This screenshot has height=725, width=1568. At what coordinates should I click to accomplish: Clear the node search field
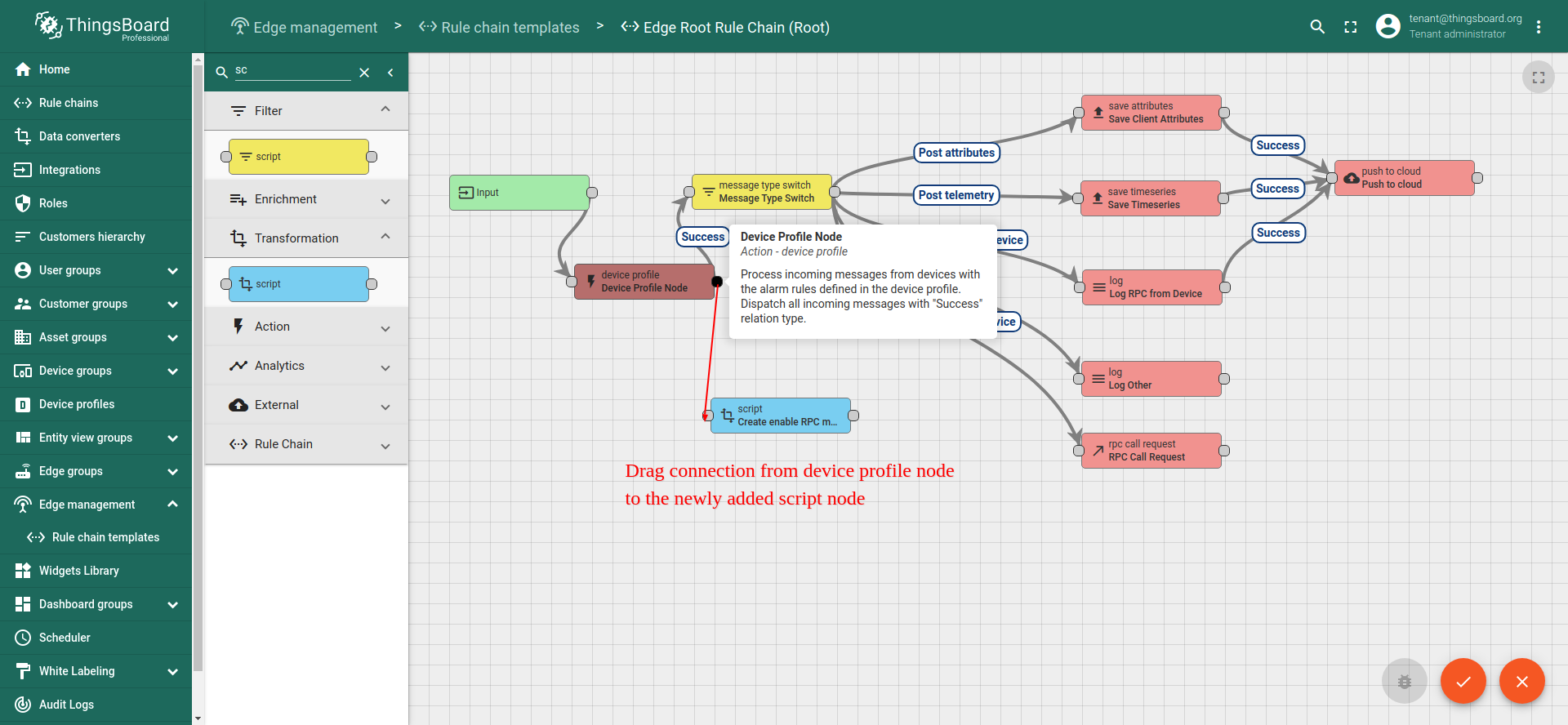click(364, 73)
